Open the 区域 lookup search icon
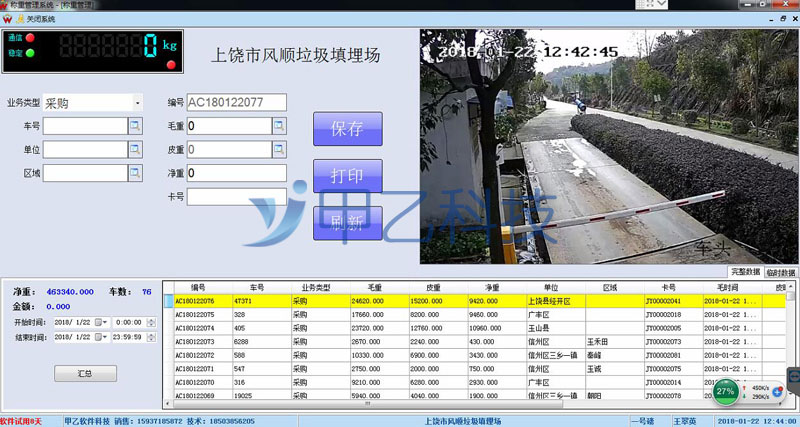Viewport: 800px width, 427px height. pos(135,173)
